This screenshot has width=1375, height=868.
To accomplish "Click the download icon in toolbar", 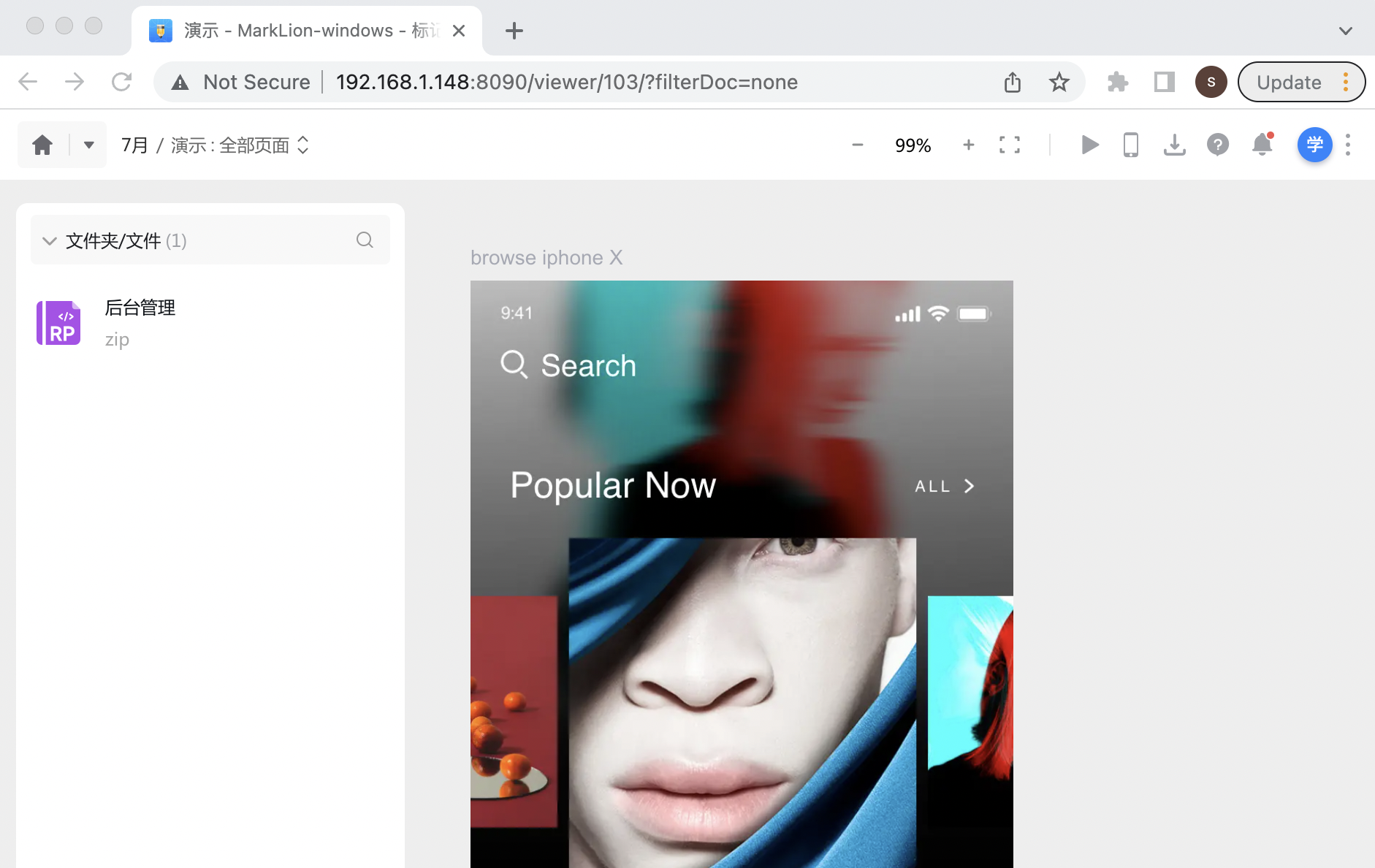I will (x=1174, y=145).
